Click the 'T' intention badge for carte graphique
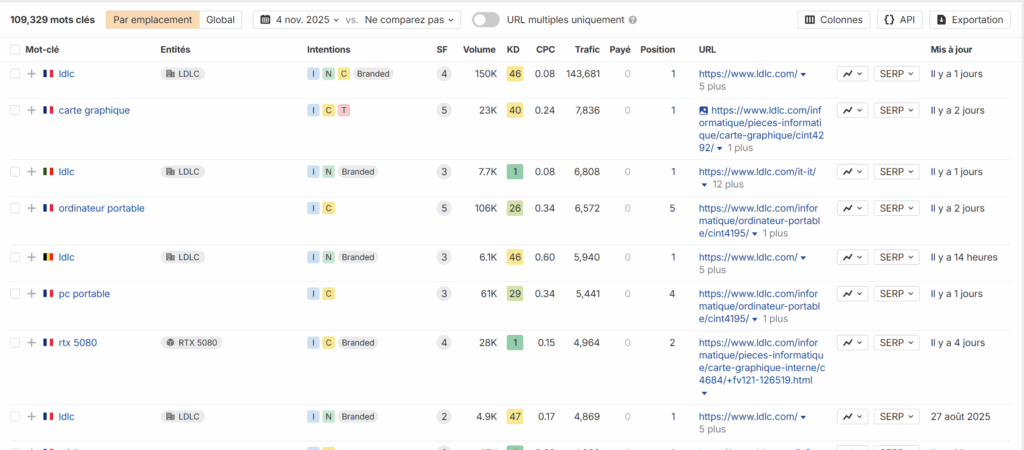 pyautogui.click(x=344, y=110)
